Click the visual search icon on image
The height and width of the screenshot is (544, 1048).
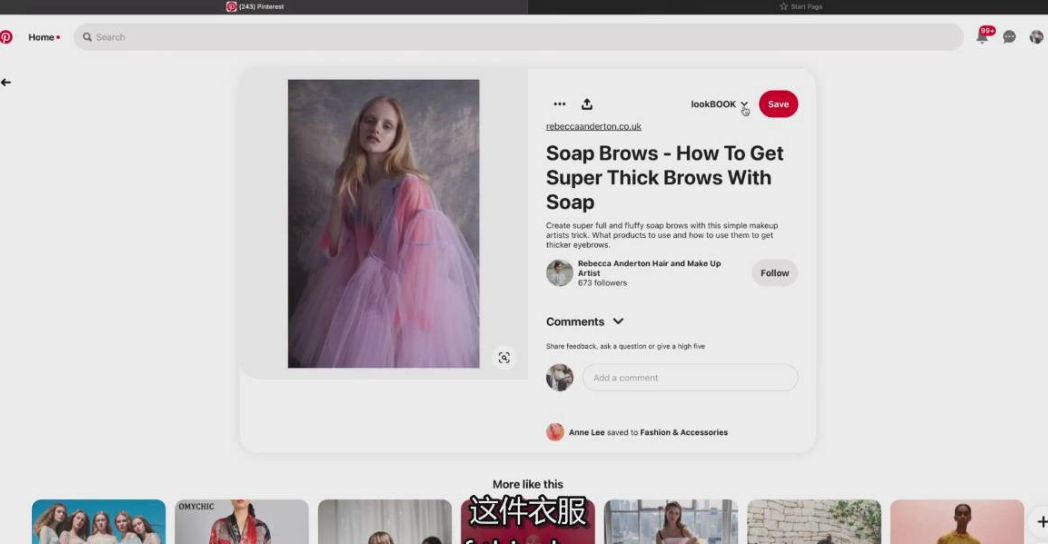504,357
